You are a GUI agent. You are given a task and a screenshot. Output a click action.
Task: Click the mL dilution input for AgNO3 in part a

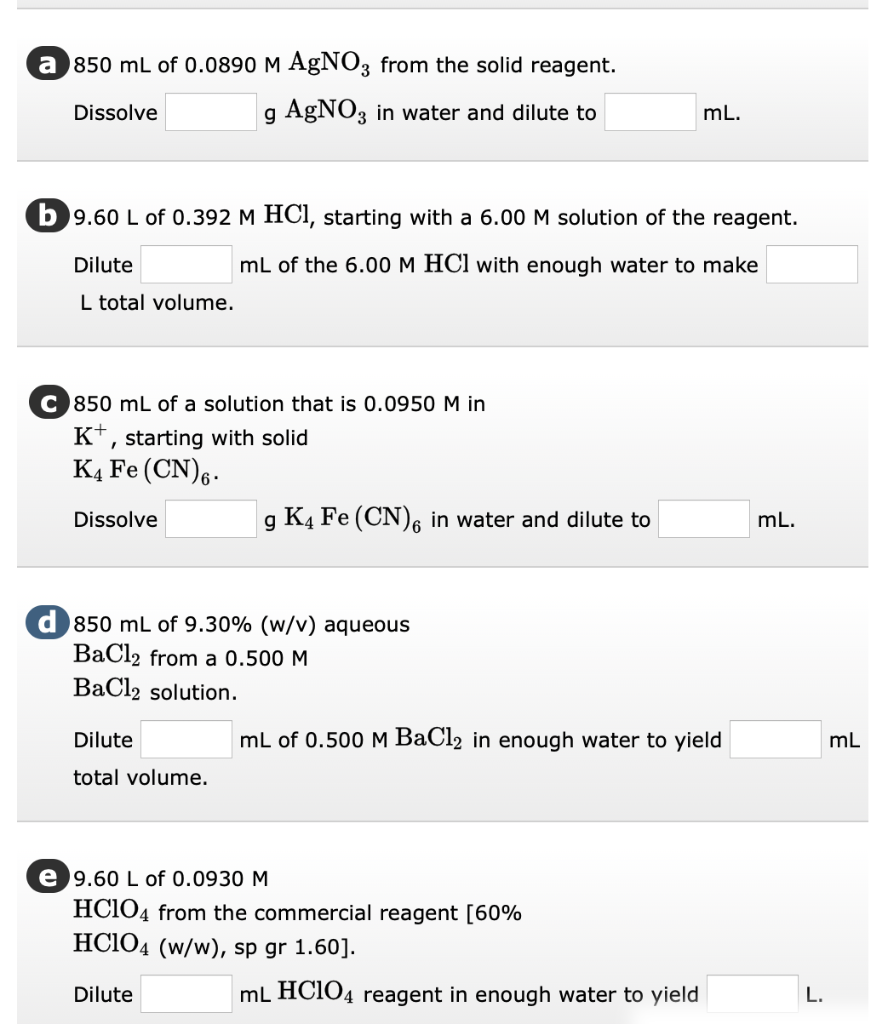[648, 112]
